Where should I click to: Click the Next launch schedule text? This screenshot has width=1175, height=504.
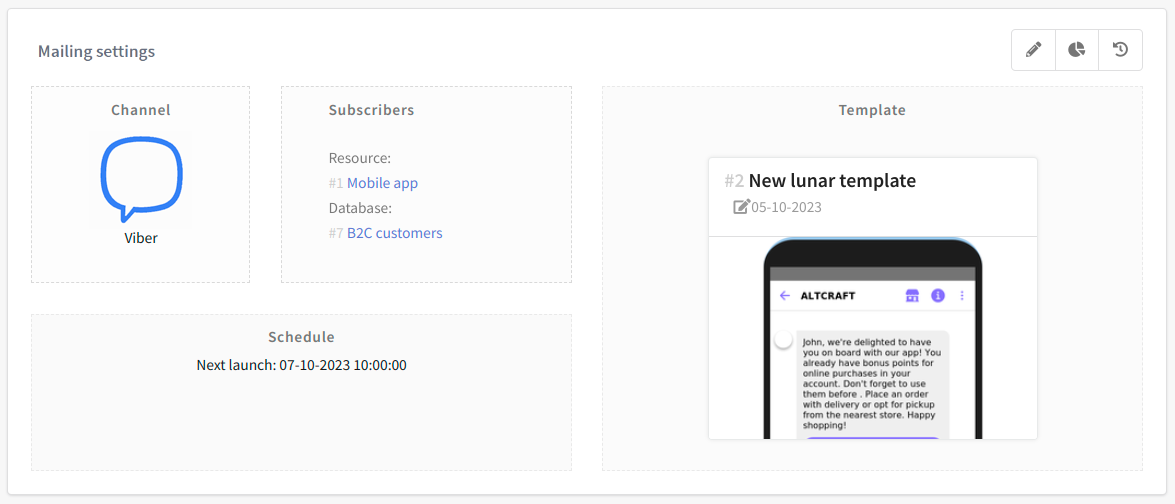coord(301,365)
